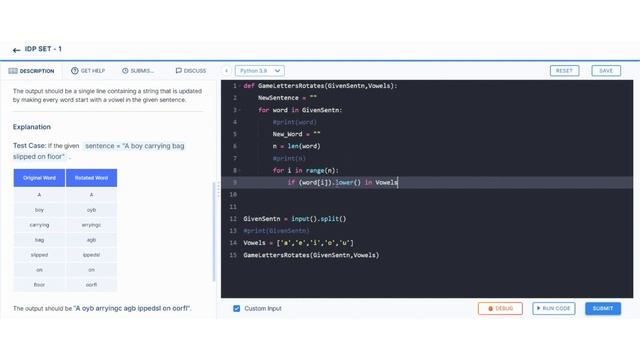Click the NewSentence assignment on line 2
This screenshot has height=360, width=640.
pyautogui.click(x=287, y=98)
